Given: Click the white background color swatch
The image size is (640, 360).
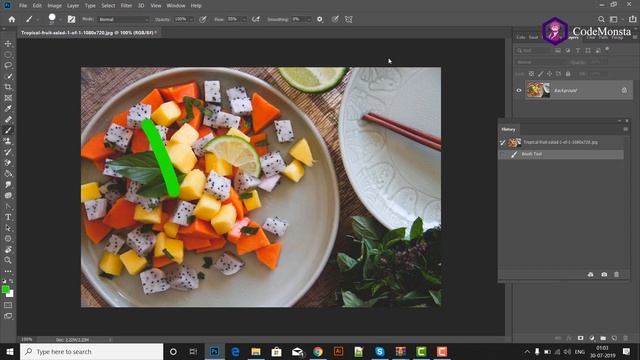Looking at the screenshot, I should click(x=11, y=294).
